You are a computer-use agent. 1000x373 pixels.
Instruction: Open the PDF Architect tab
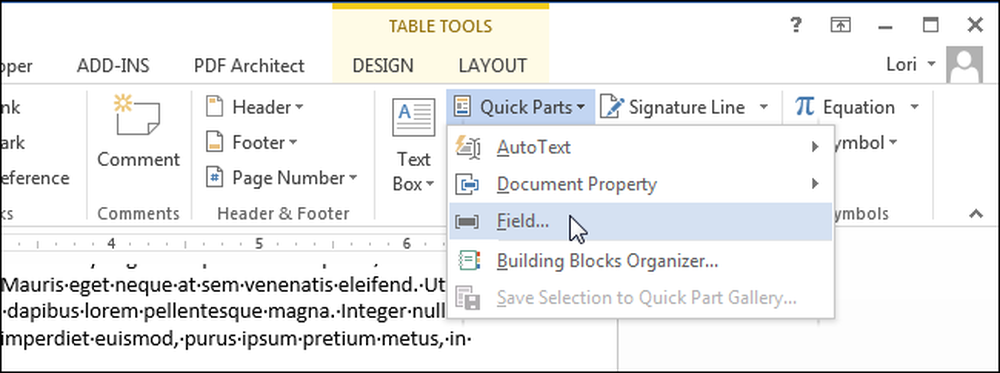click(249, 66)
